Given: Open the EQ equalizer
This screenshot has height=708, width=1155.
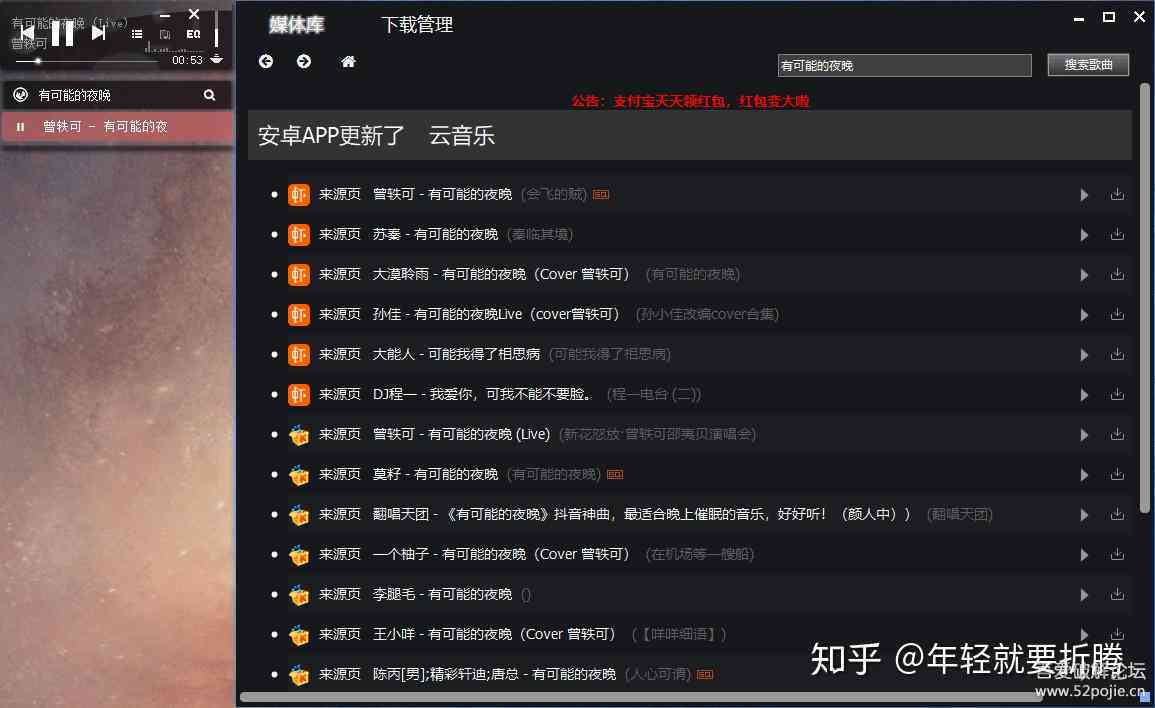Looking at the screenshot, I should [193, 34].
